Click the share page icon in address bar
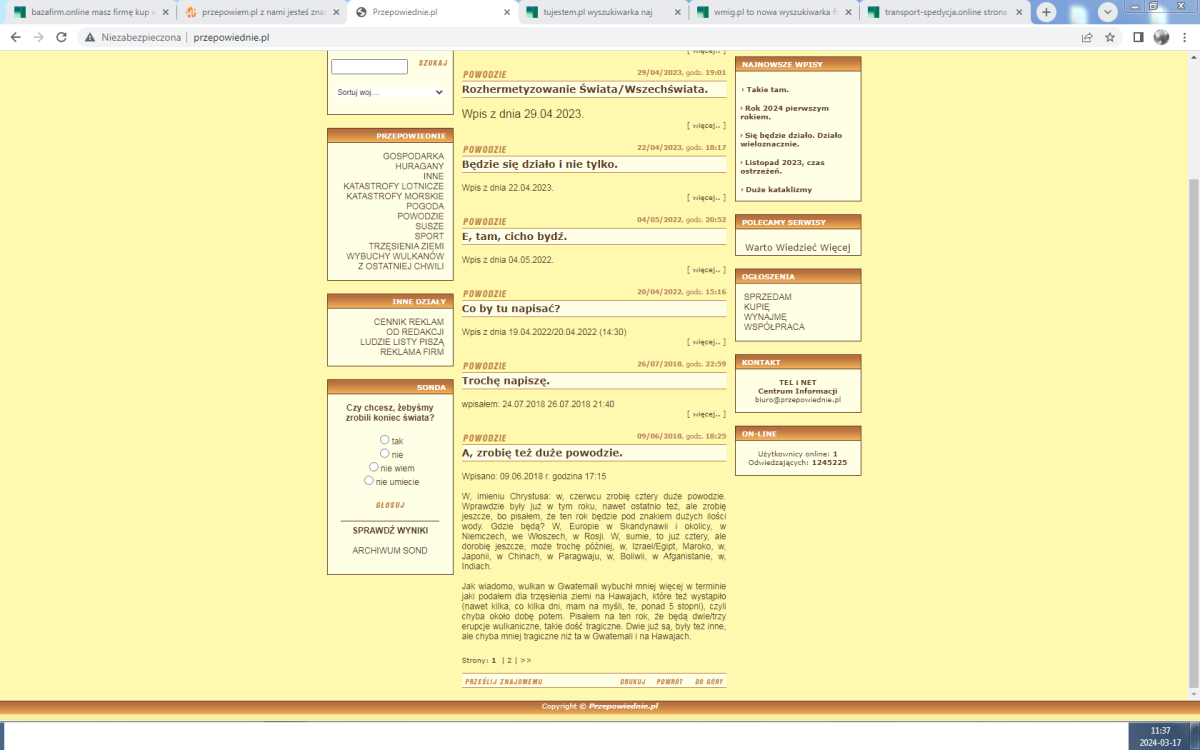The image size is (1200, 750). click(x=1087, y=37)
